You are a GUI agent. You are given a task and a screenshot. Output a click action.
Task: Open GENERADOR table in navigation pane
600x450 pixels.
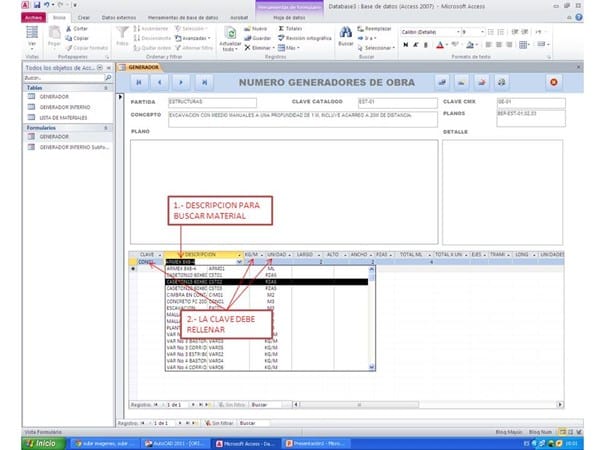[54, 97]
